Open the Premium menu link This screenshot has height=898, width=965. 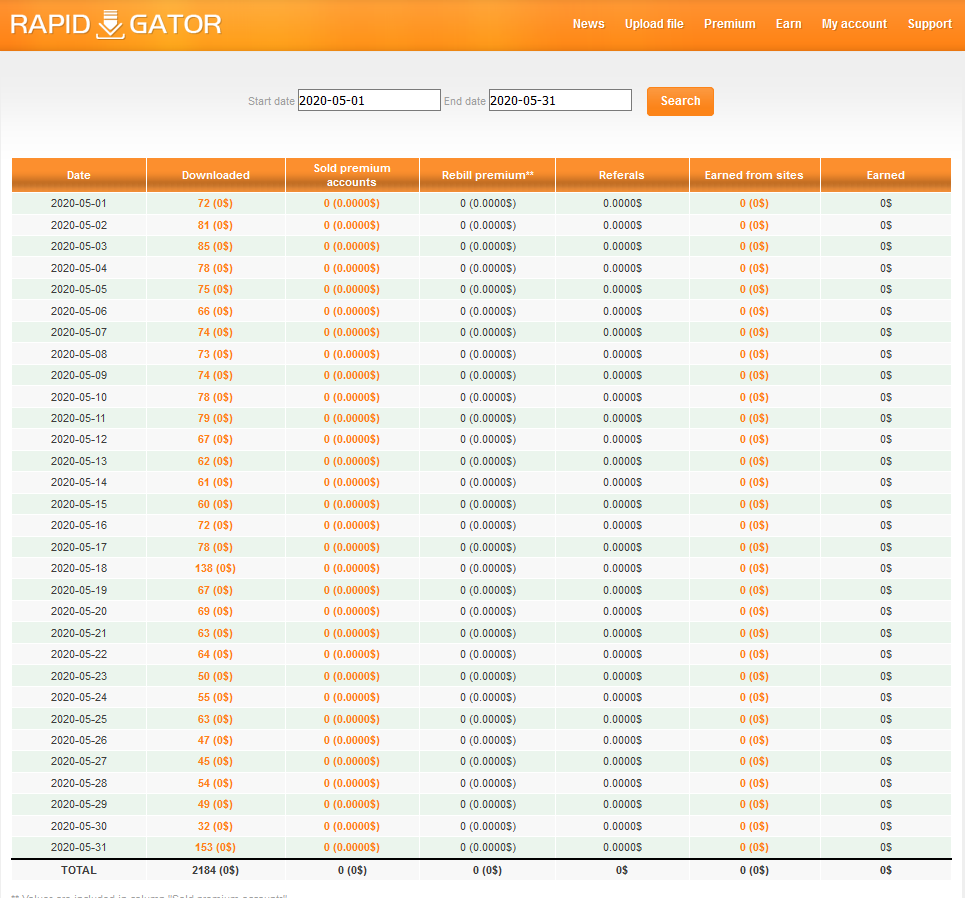click(729, 24)
